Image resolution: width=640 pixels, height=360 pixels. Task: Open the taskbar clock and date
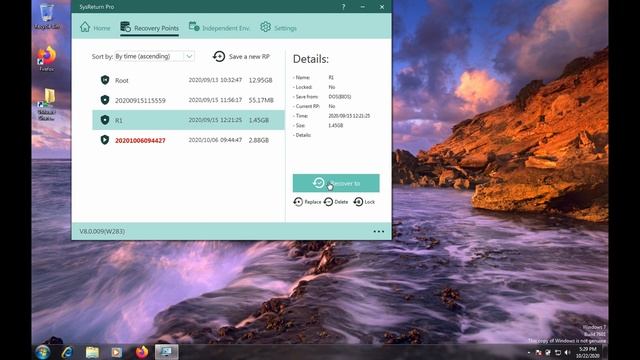588,352
